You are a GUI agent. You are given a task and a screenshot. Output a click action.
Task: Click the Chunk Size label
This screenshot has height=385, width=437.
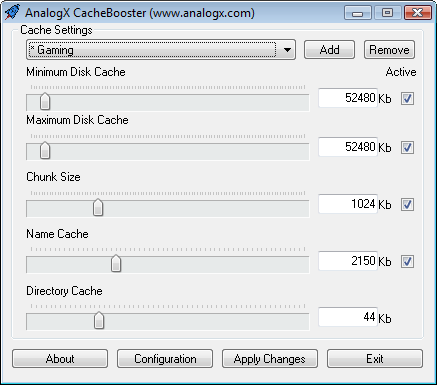click(53, 177)
